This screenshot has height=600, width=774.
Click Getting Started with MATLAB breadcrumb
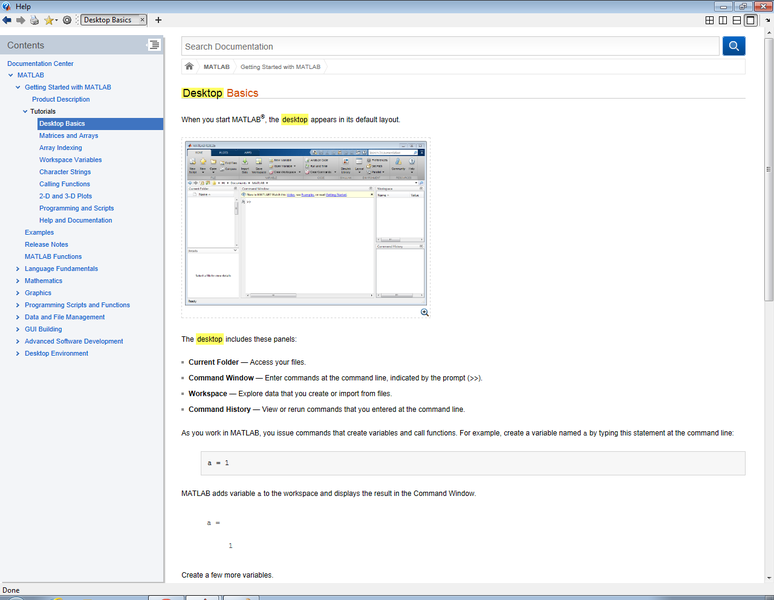tap(280, 67)
